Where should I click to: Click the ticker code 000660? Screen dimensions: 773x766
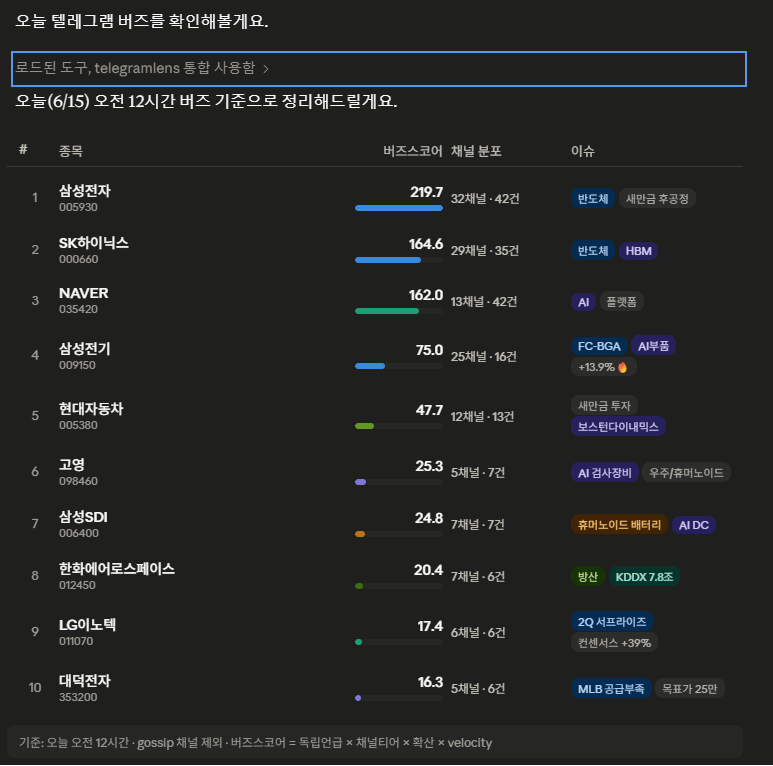[x=78, y=259]
